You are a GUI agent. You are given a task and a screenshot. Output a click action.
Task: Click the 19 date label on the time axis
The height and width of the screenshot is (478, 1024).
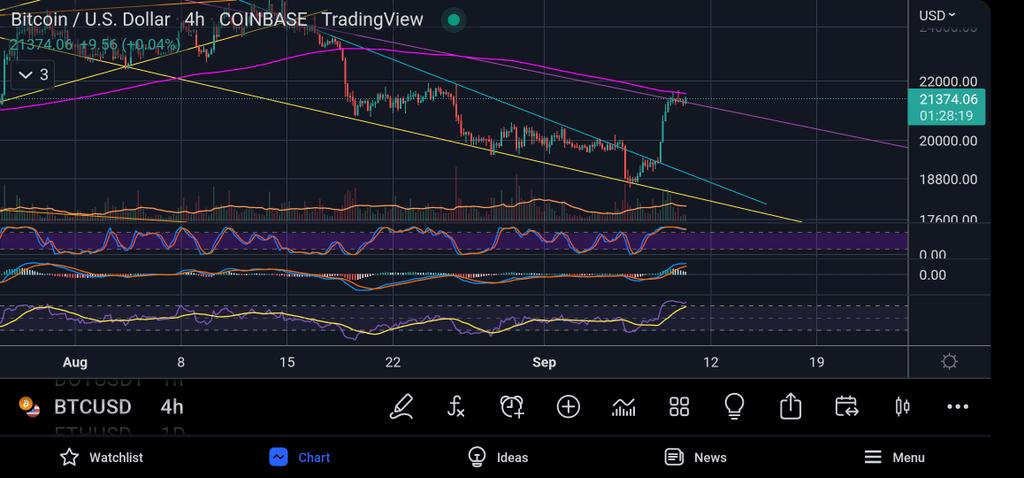click(816, 362)
